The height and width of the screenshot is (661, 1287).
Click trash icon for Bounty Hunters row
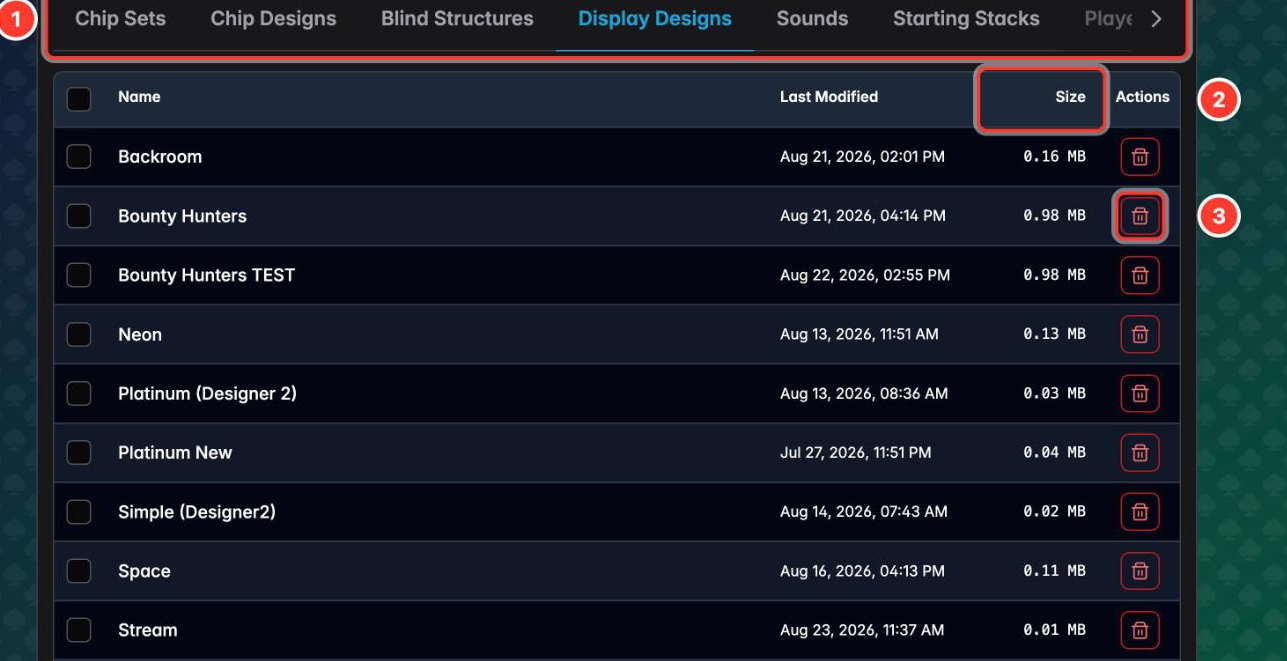click(1140, 216)
